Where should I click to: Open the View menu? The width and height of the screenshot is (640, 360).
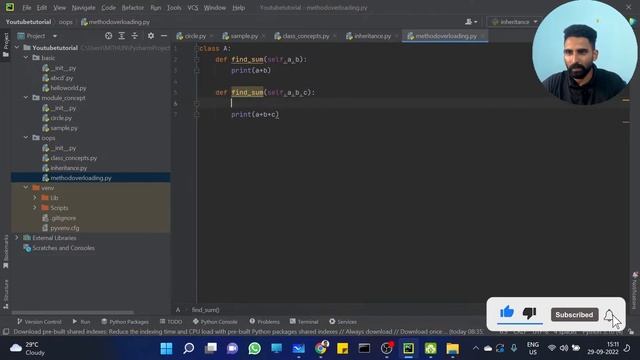(x=59, y=8)
